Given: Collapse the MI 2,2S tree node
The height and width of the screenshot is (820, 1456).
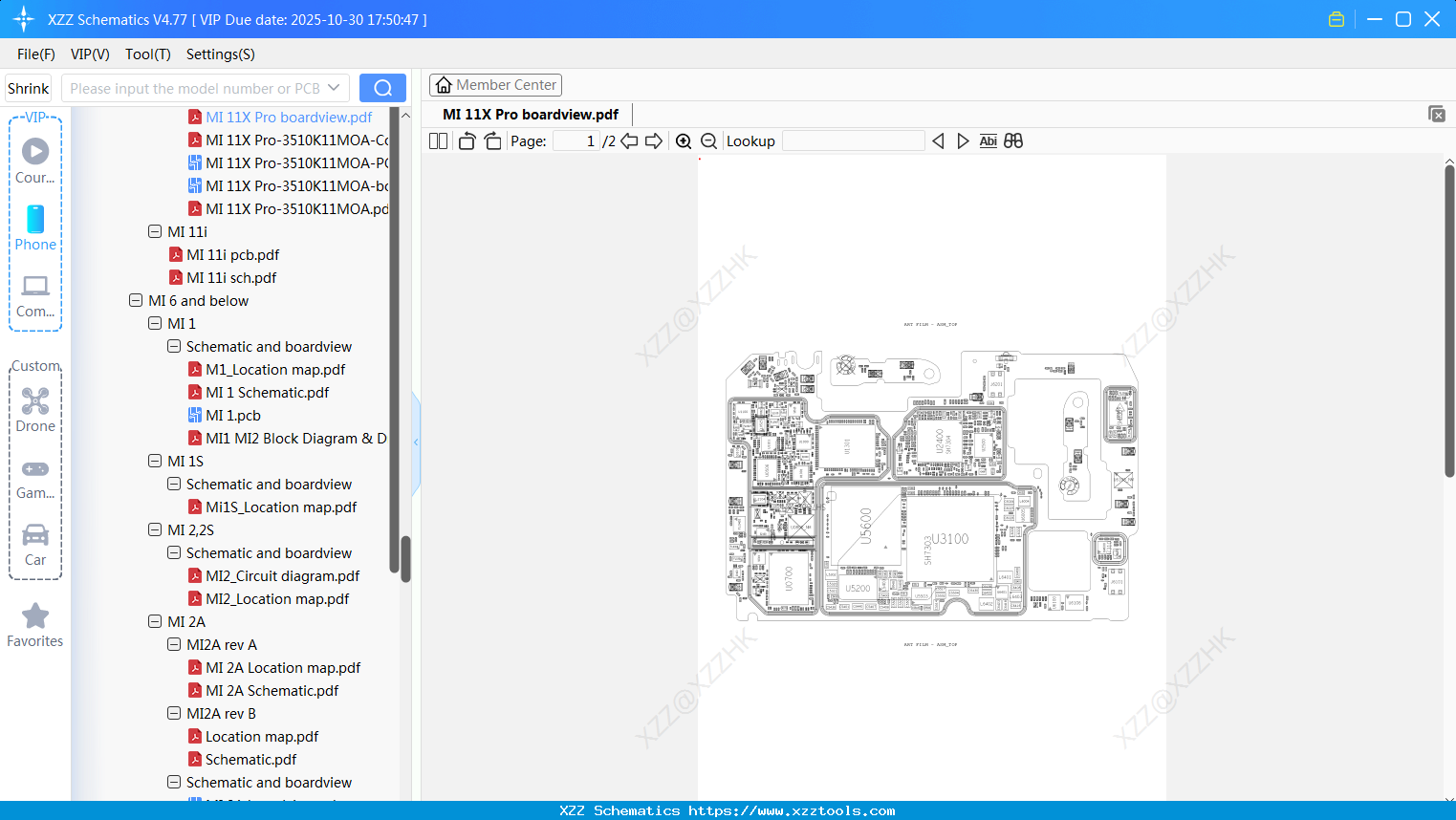Looking at the screenshot, I should 155,529.
